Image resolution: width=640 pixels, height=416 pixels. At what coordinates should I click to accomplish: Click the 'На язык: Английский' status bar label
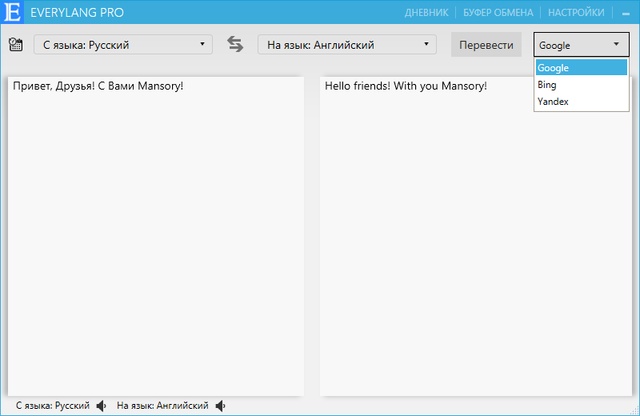pos(162,406)
